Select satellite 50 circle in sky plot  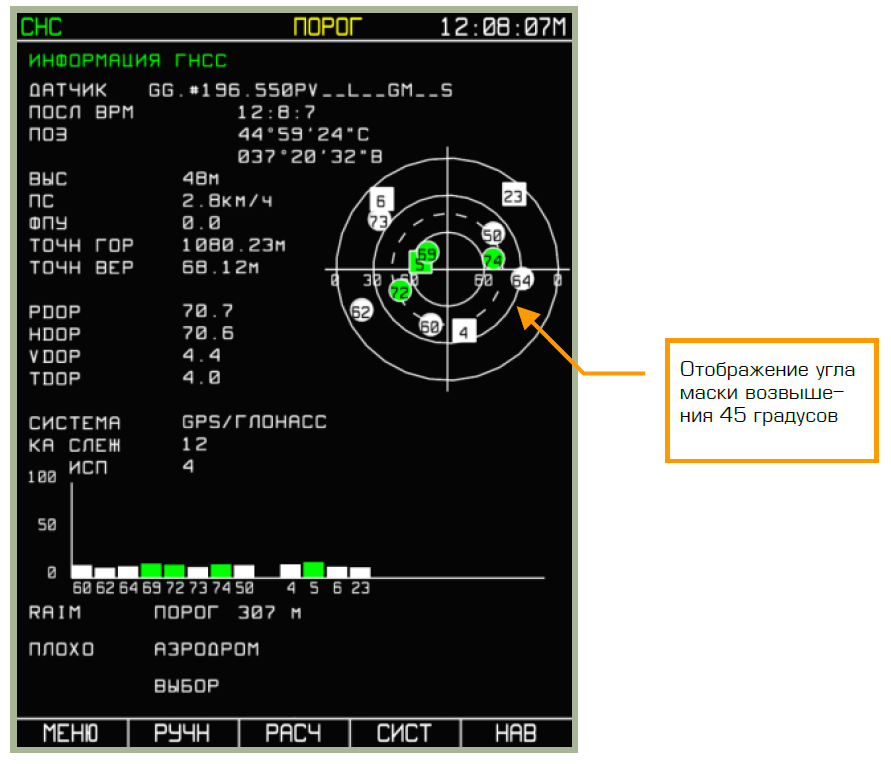click(x=491, y=234)
